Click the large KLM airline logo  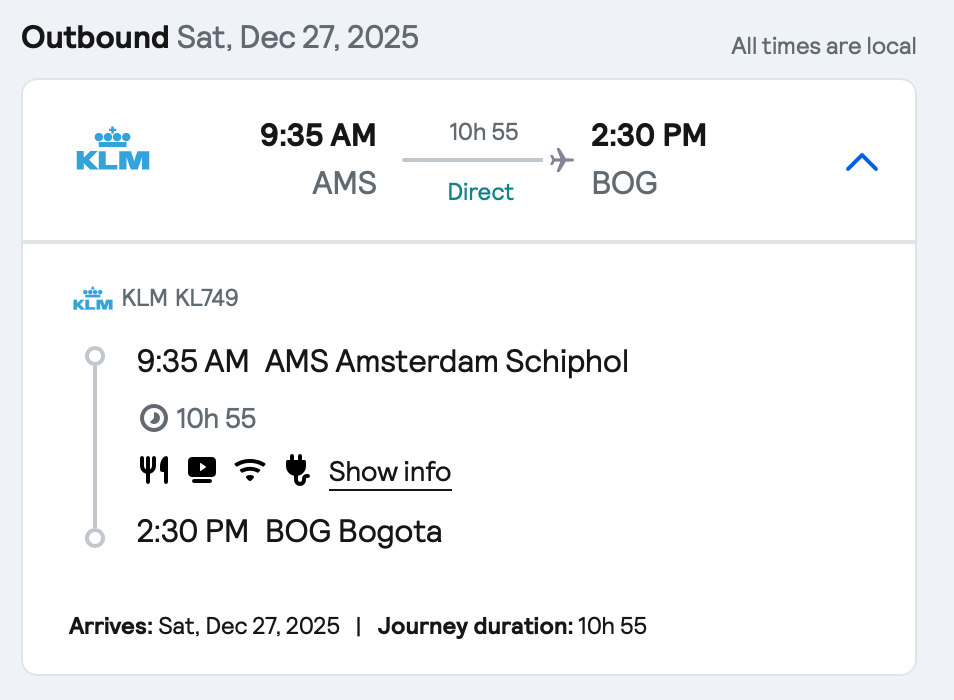point(113,149)
